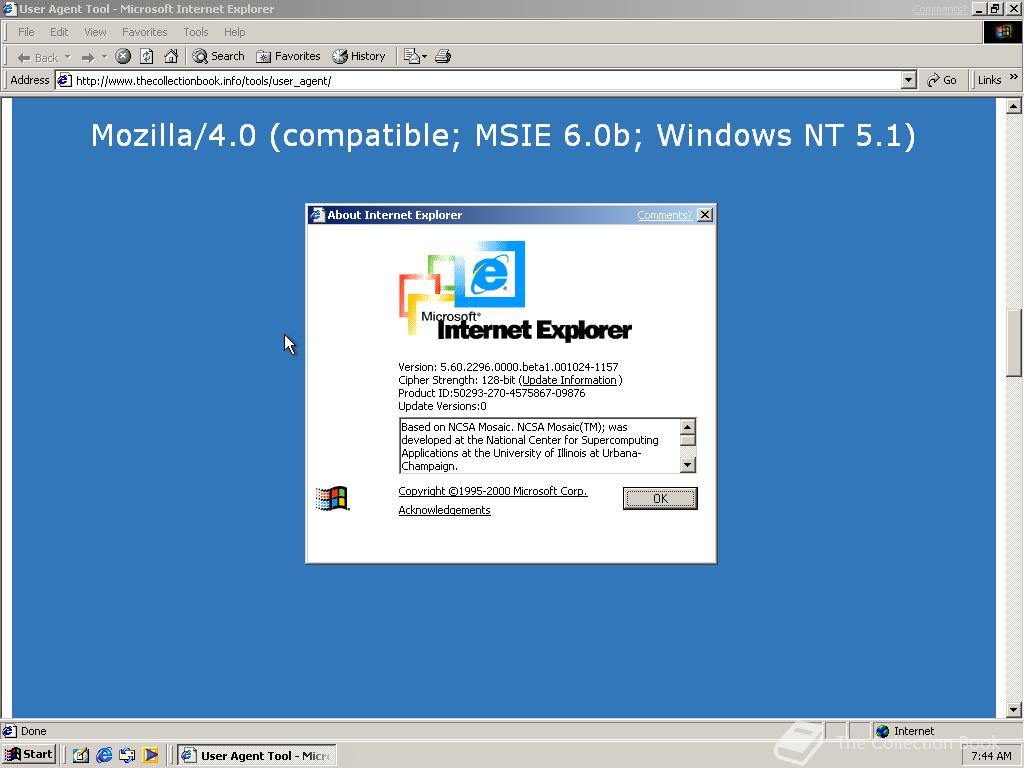1024x768 pixels.
Task: Select User Agent Tool taskbar button
Action: click(x=257, y=755)
